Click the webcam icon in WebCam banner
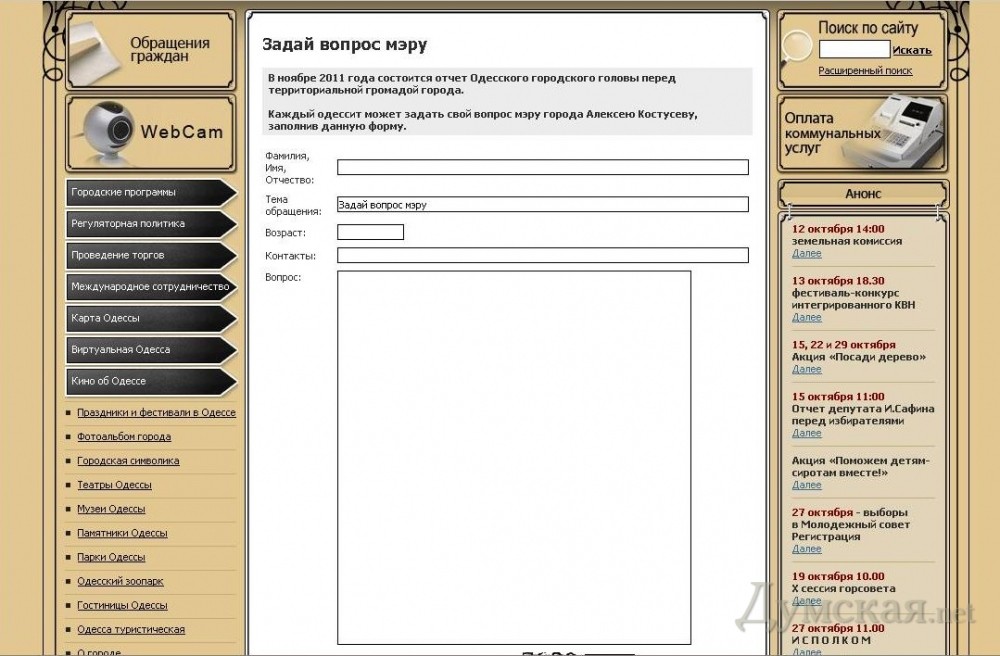 pos(106,131)
